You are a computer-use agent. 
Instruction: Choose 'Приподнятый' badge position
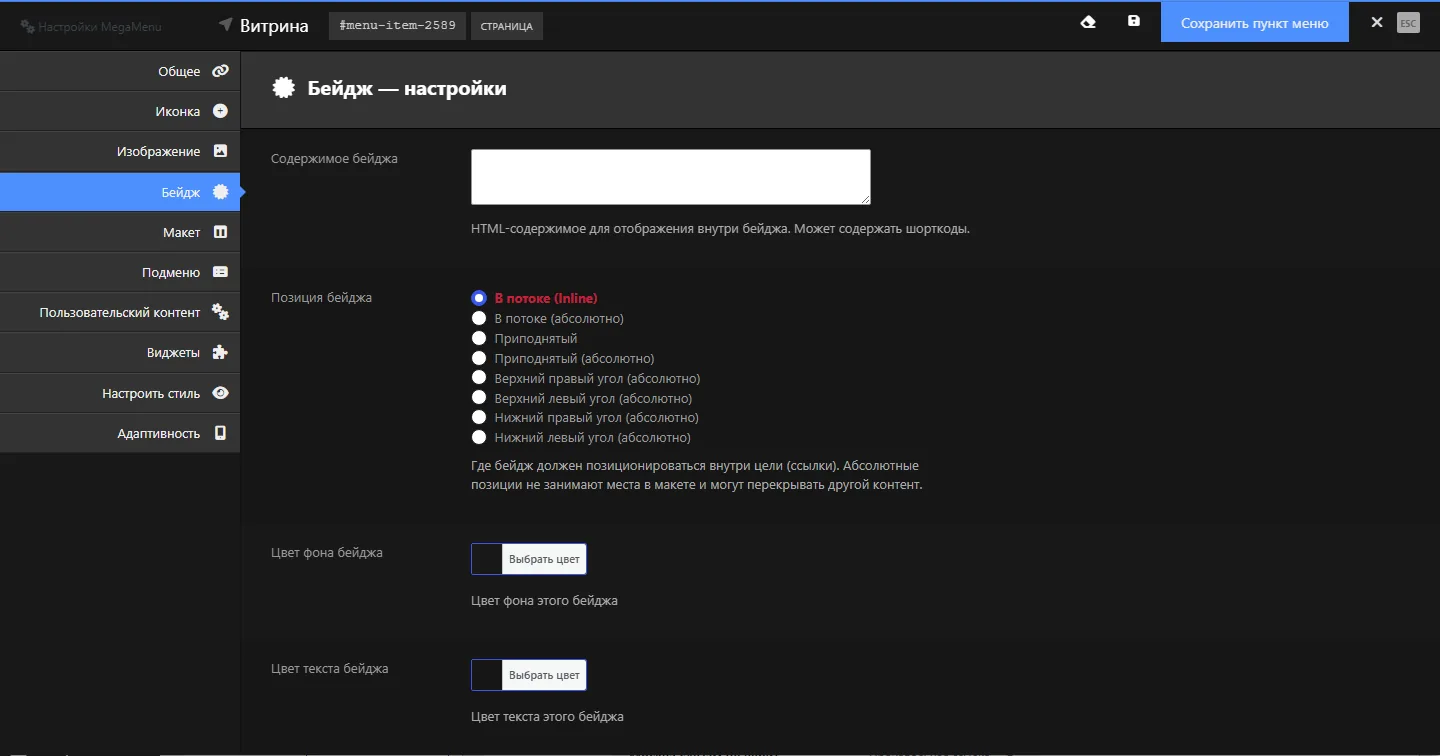click(x=479, y=338)
